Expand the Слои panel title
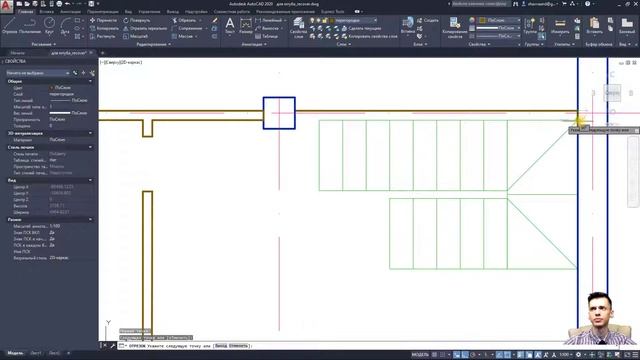This screenshot has height=360, width=640. [x=344, y=44]
